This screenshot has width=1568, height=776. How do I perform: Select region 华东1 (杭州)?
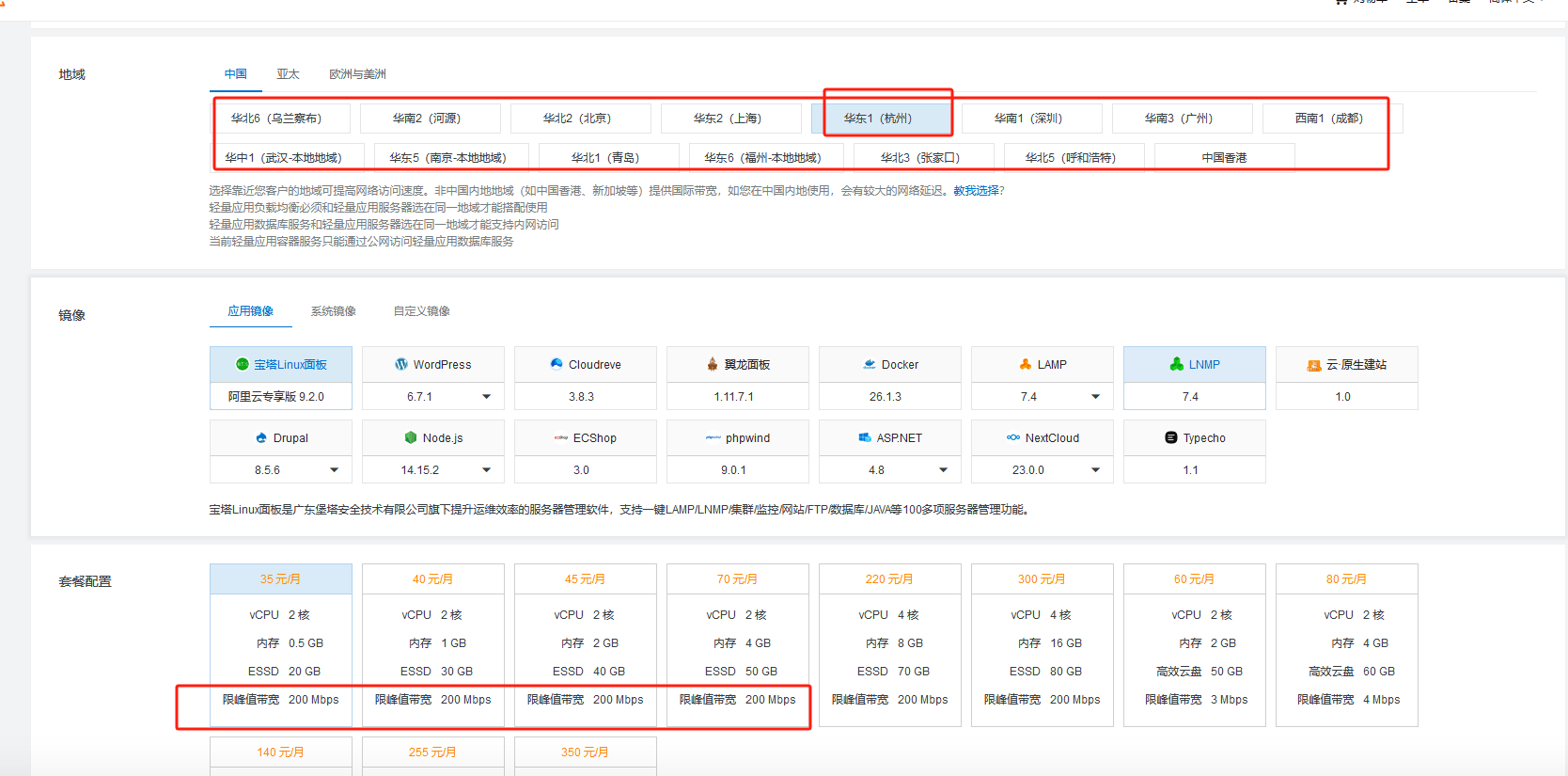(x=882, y=119)
